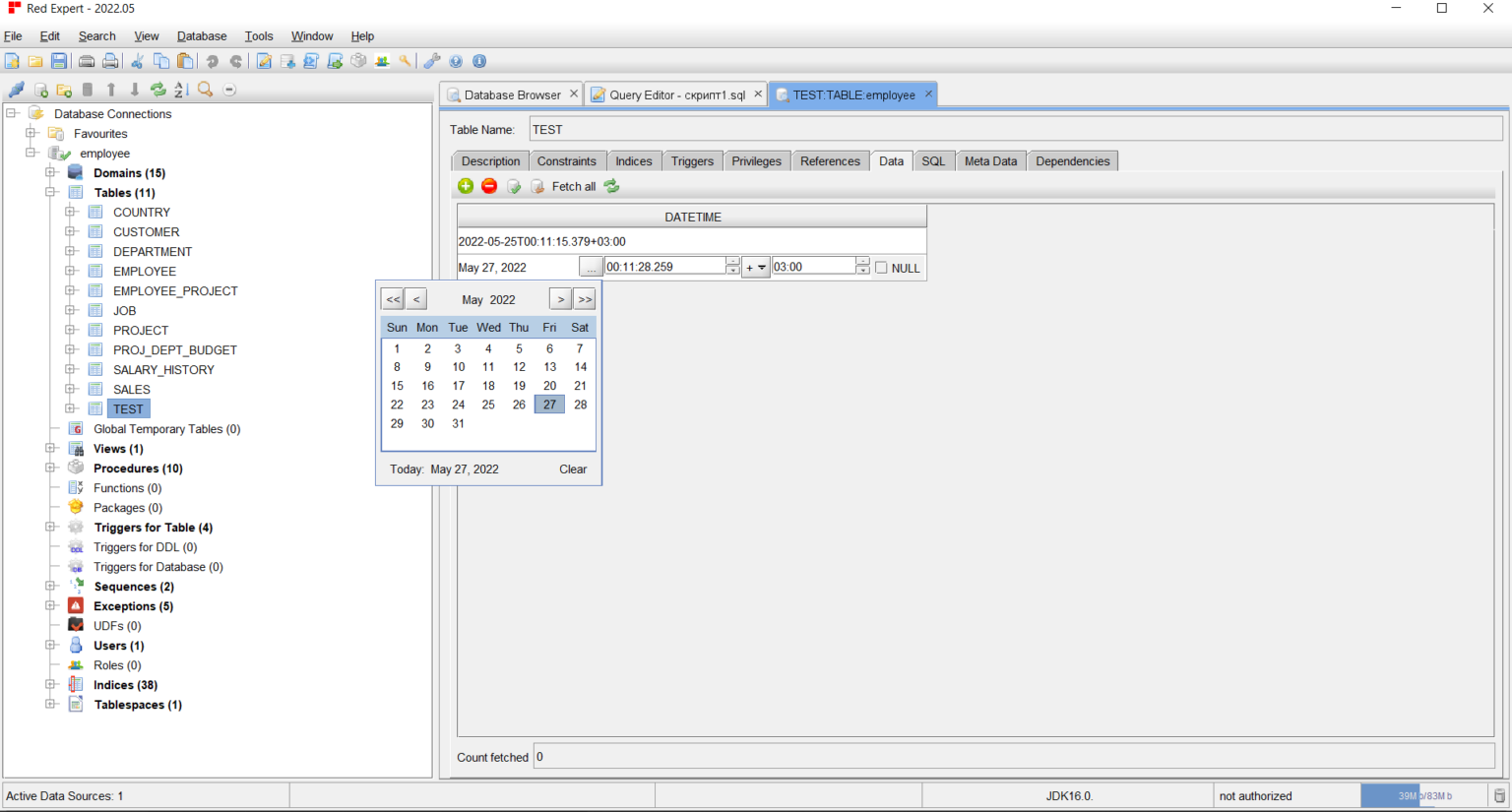Image resolution: width=1512 pixels, height=812 pixels.
Task: Run garbage collection via trash icon in status bar
Action: pyautogui.click(x=1499, y=795)
